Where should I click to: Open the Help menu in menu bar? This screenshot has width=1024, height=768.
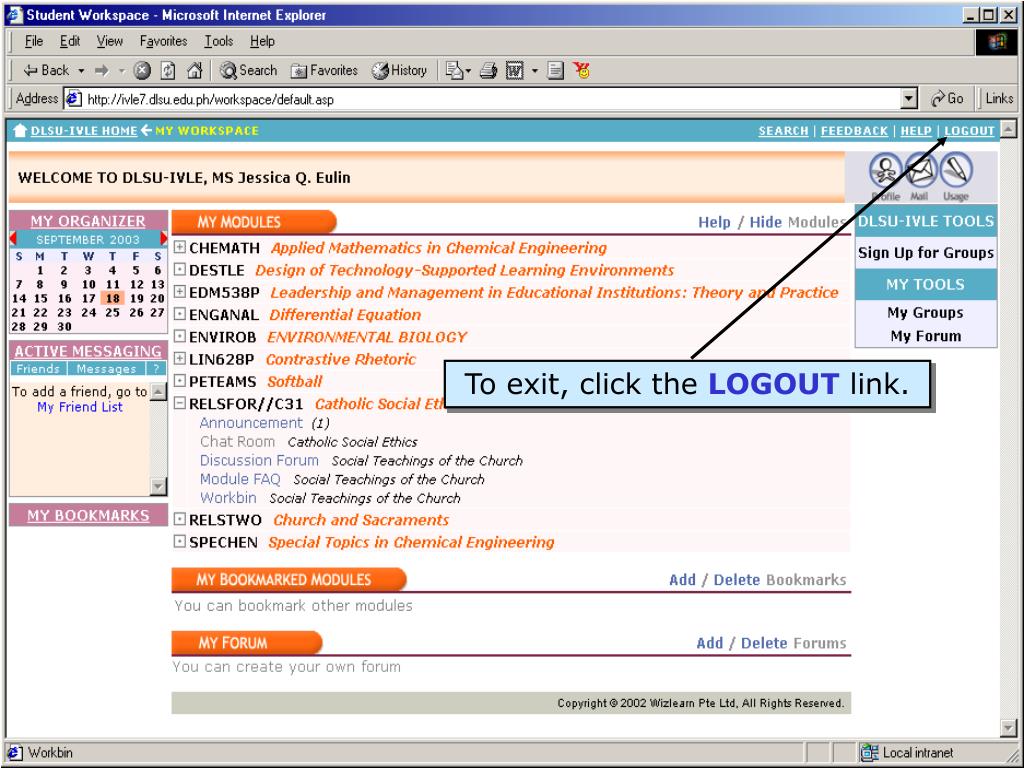(x=262, y=41)
